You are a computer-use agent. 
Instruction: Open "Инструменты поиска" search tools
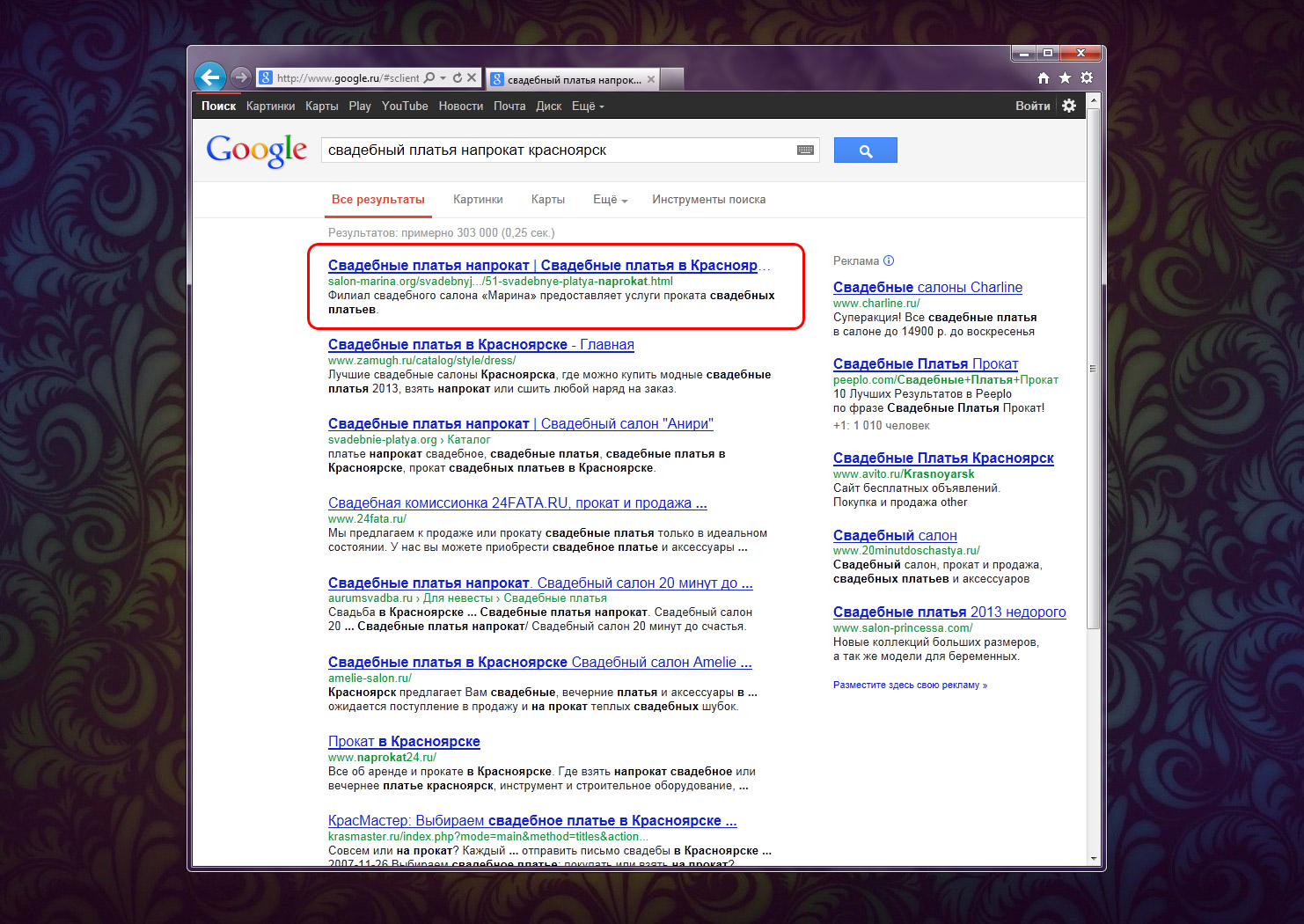tap(708, 200)
